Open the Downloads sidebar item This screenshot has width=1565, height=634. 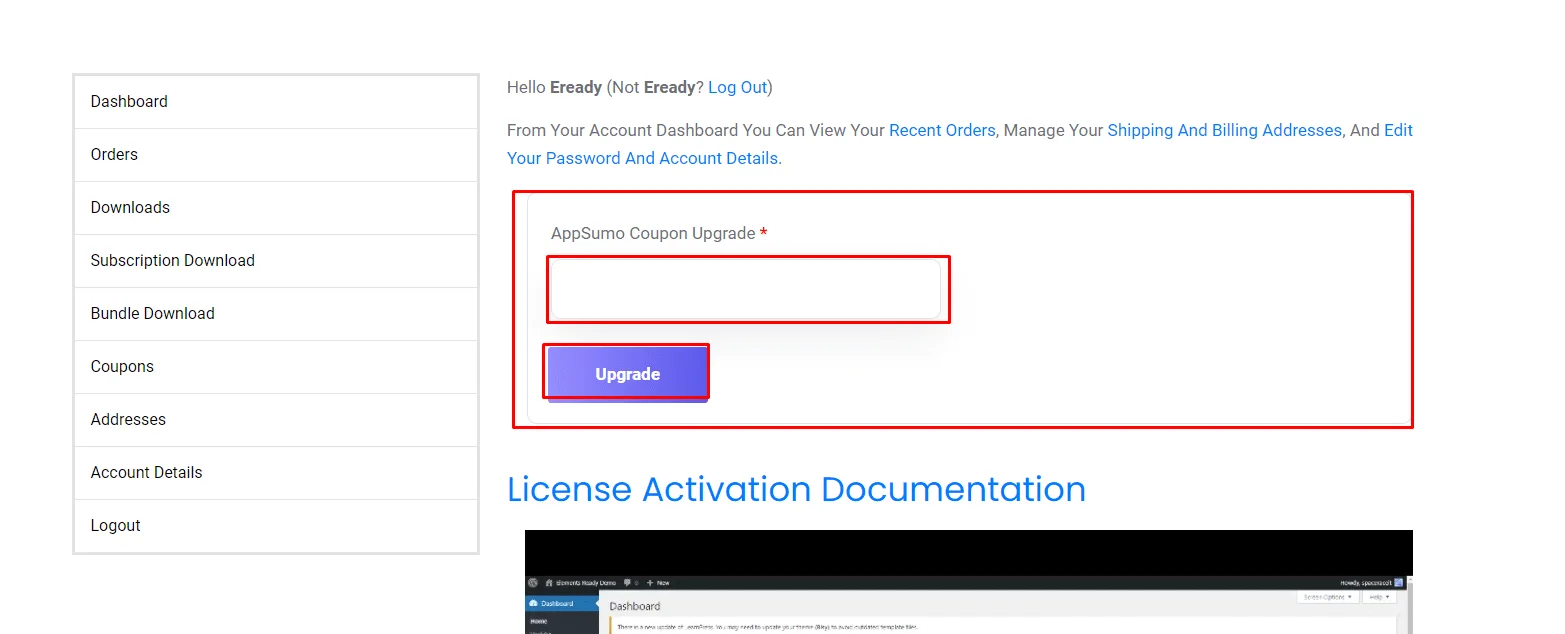coord(276,208)
